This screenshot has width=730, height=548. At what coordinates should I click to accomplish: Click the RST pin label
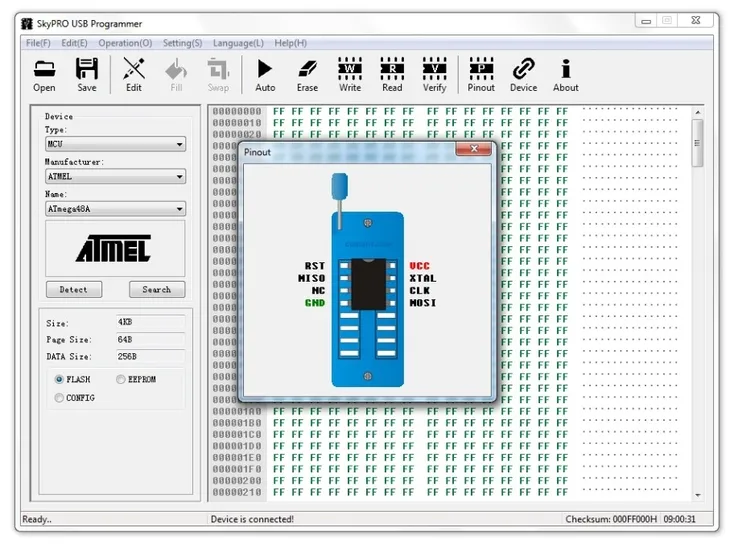click(x=315, y=266)
